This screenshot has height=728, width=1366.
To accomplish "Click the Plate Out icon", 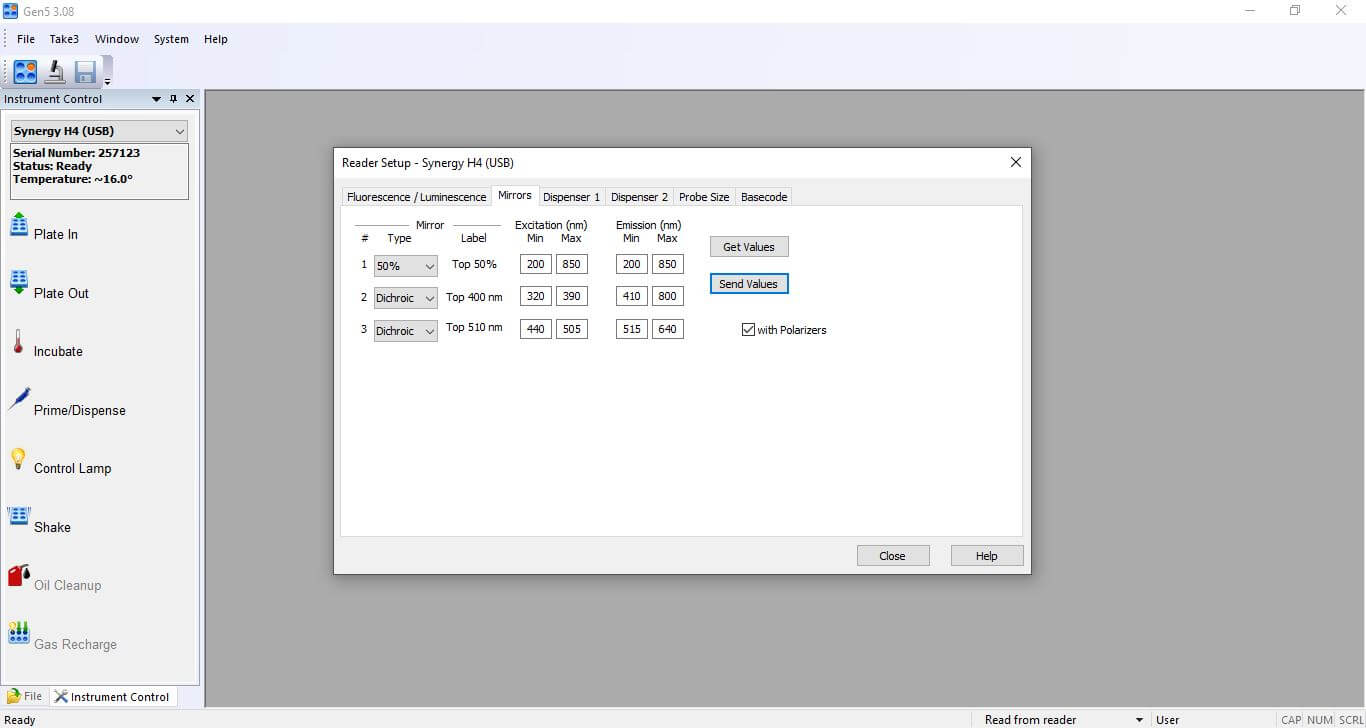I will 19,283.
